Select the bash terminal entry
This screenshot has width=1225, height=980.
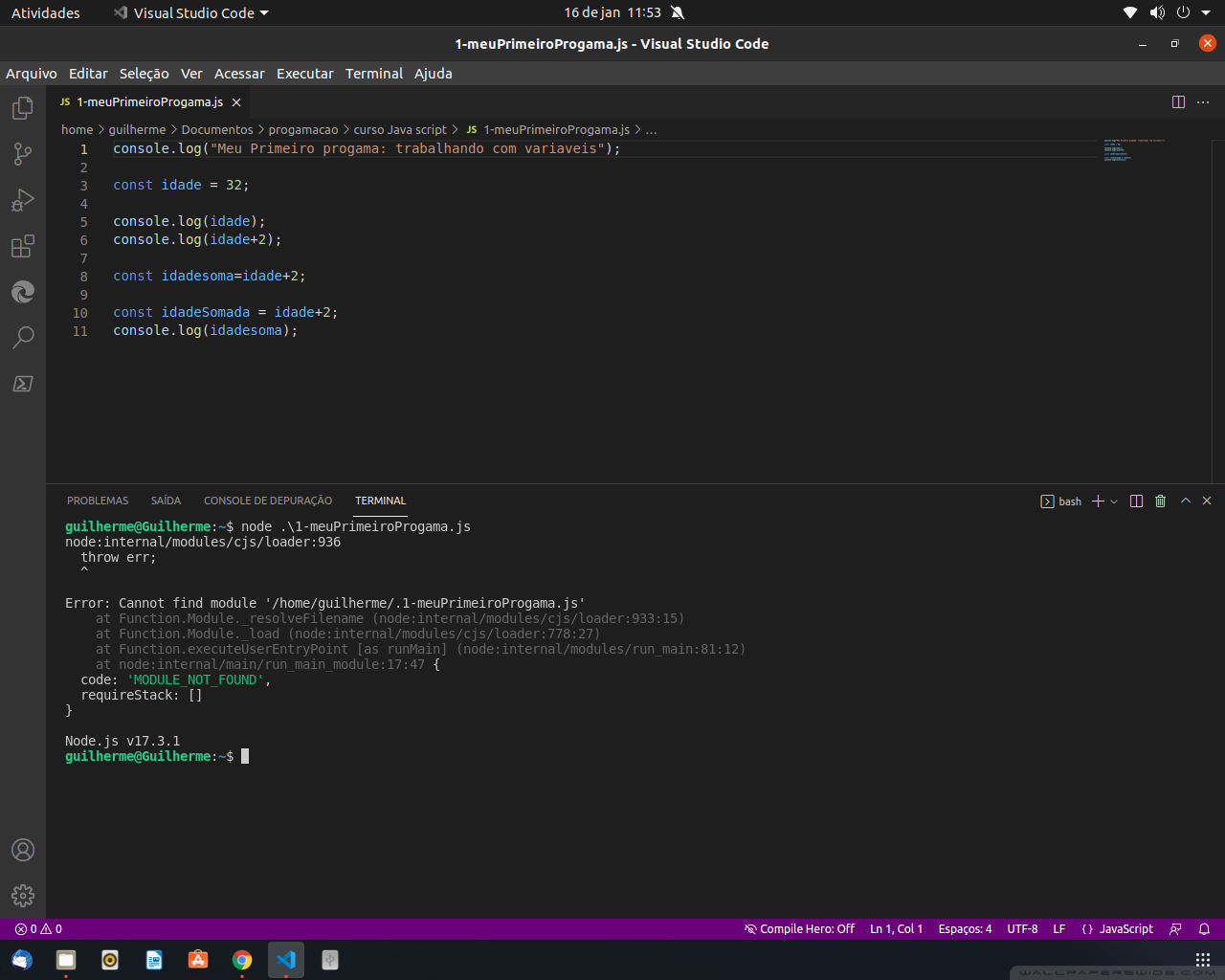coord(1061,501)
